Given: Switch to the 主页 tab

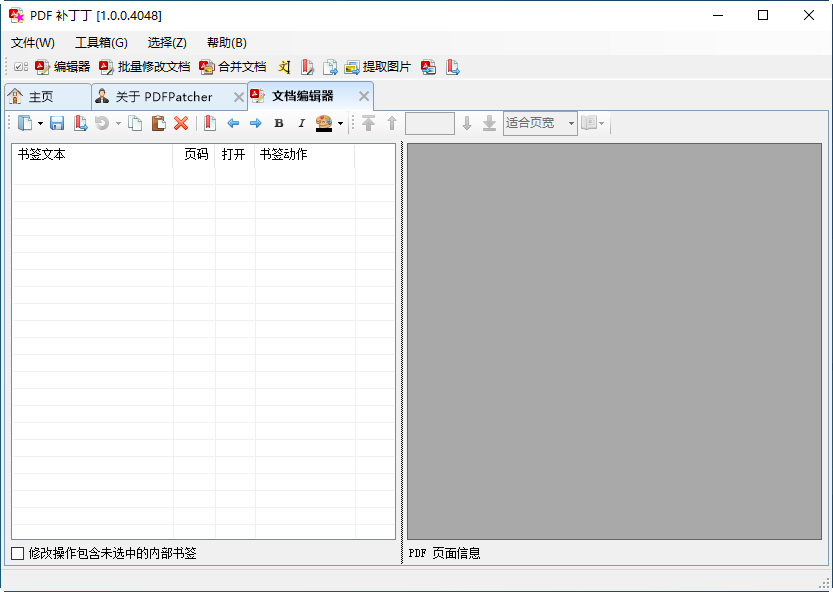Looking at the screenshot, I should pos(48,97).
